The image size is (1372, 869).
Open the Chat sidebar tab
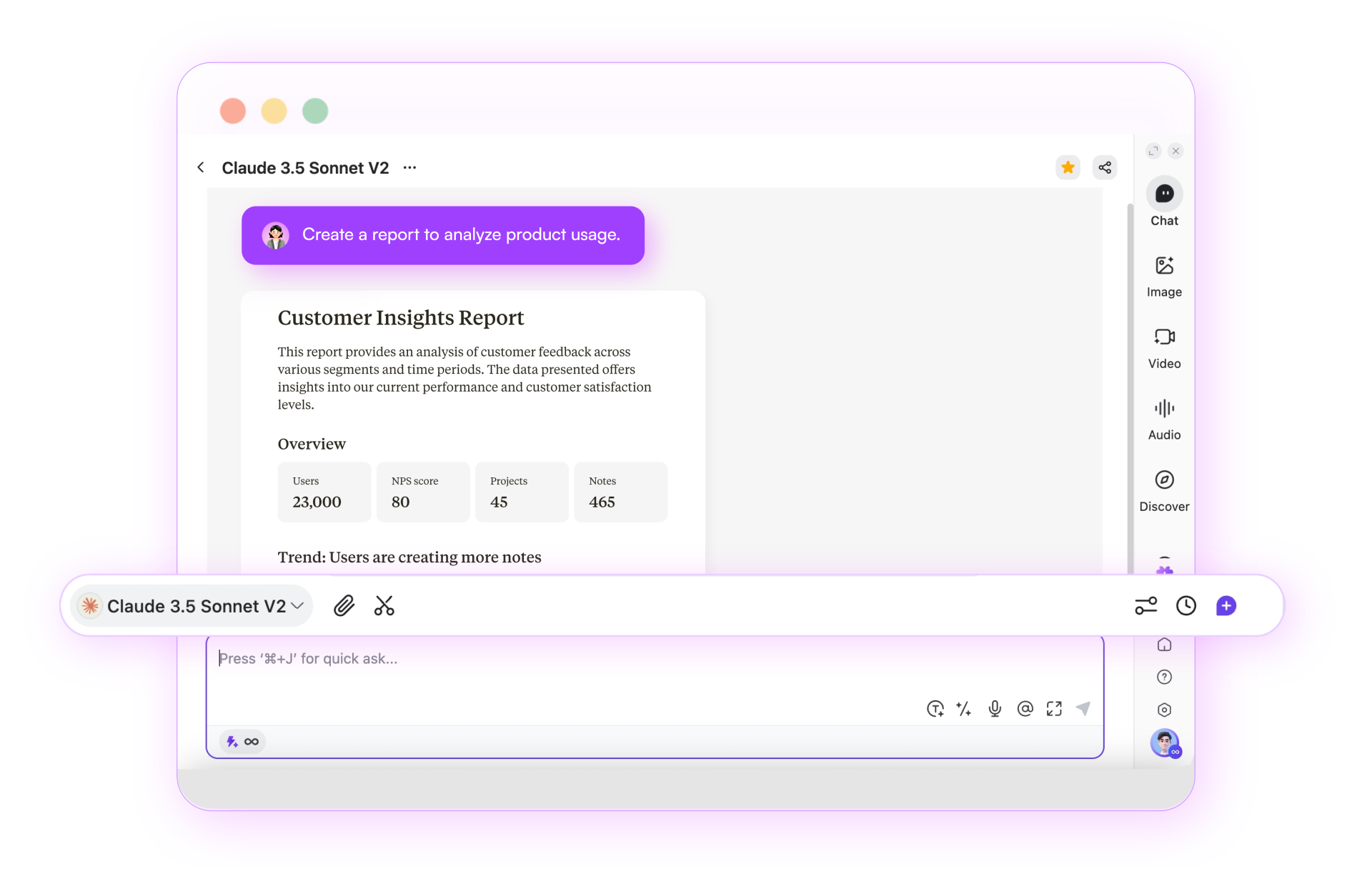point(1164,202)
